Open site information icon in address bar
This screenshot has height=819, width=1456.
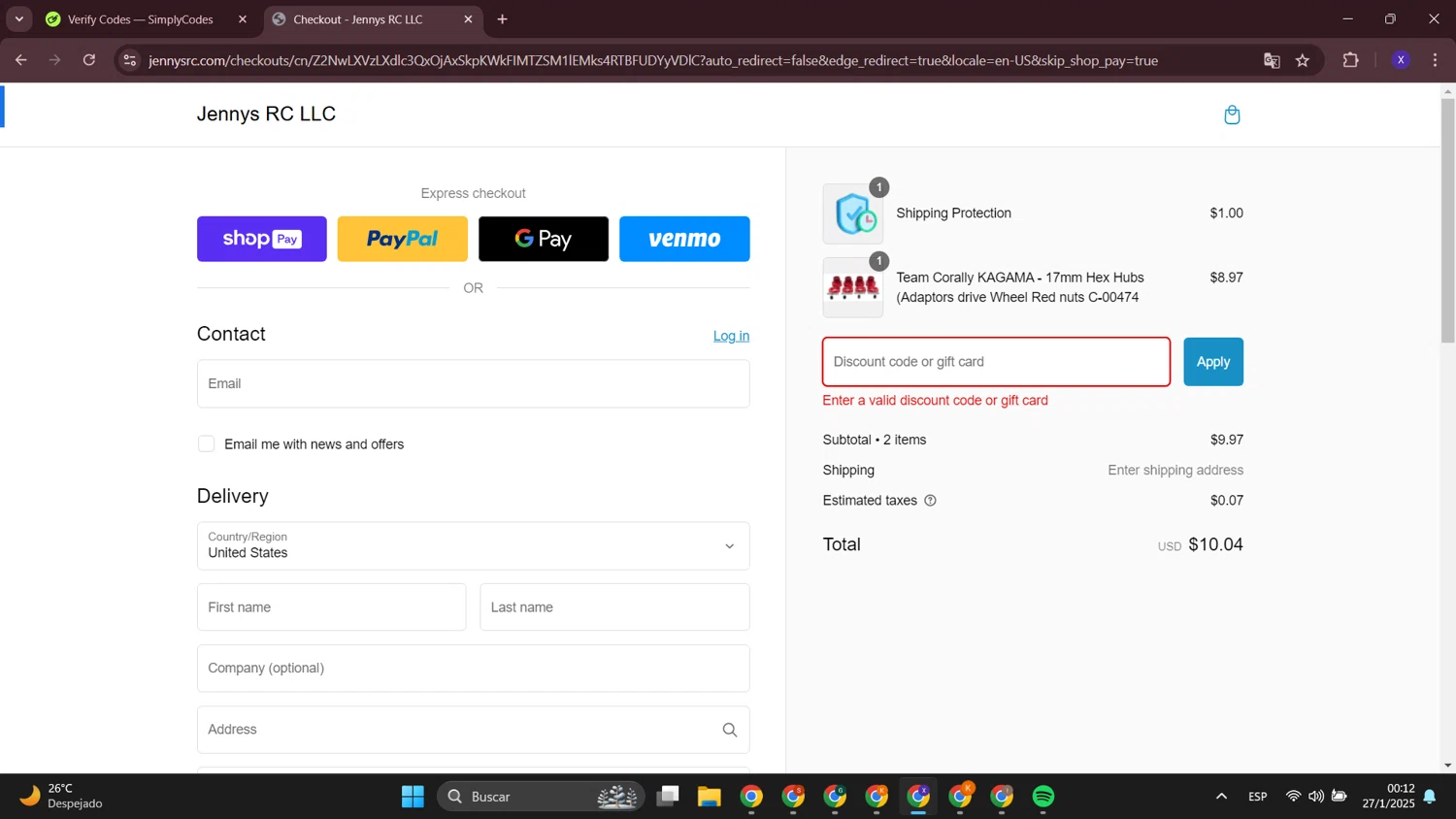[x=129, y=60]
